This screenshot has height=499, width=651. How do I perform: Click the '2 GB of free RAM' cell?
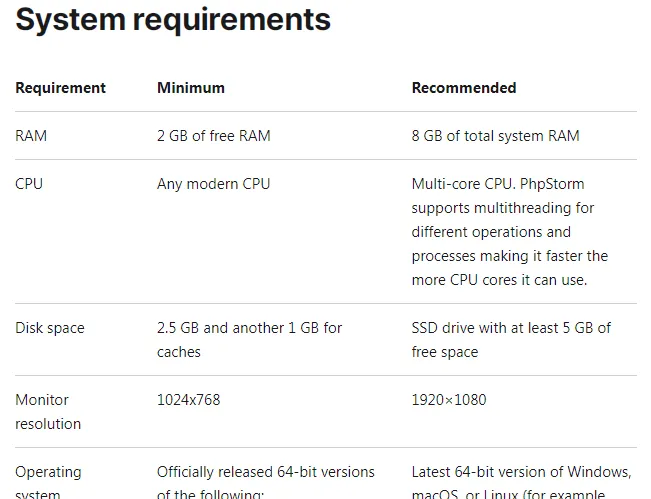[x=213, y=136]
